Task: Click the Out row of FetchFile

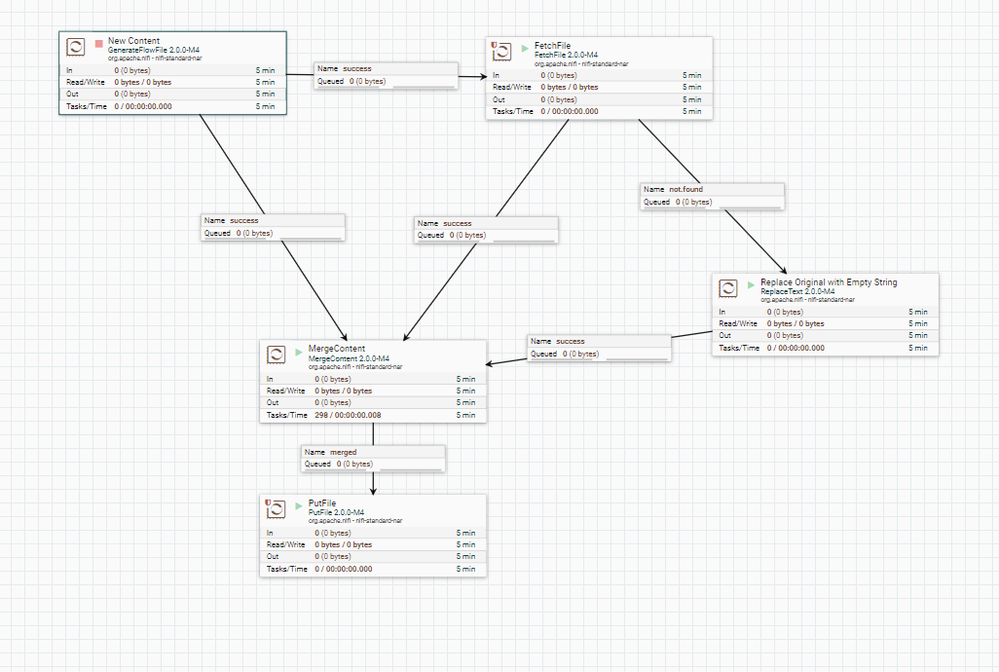Action: point(599,99)
